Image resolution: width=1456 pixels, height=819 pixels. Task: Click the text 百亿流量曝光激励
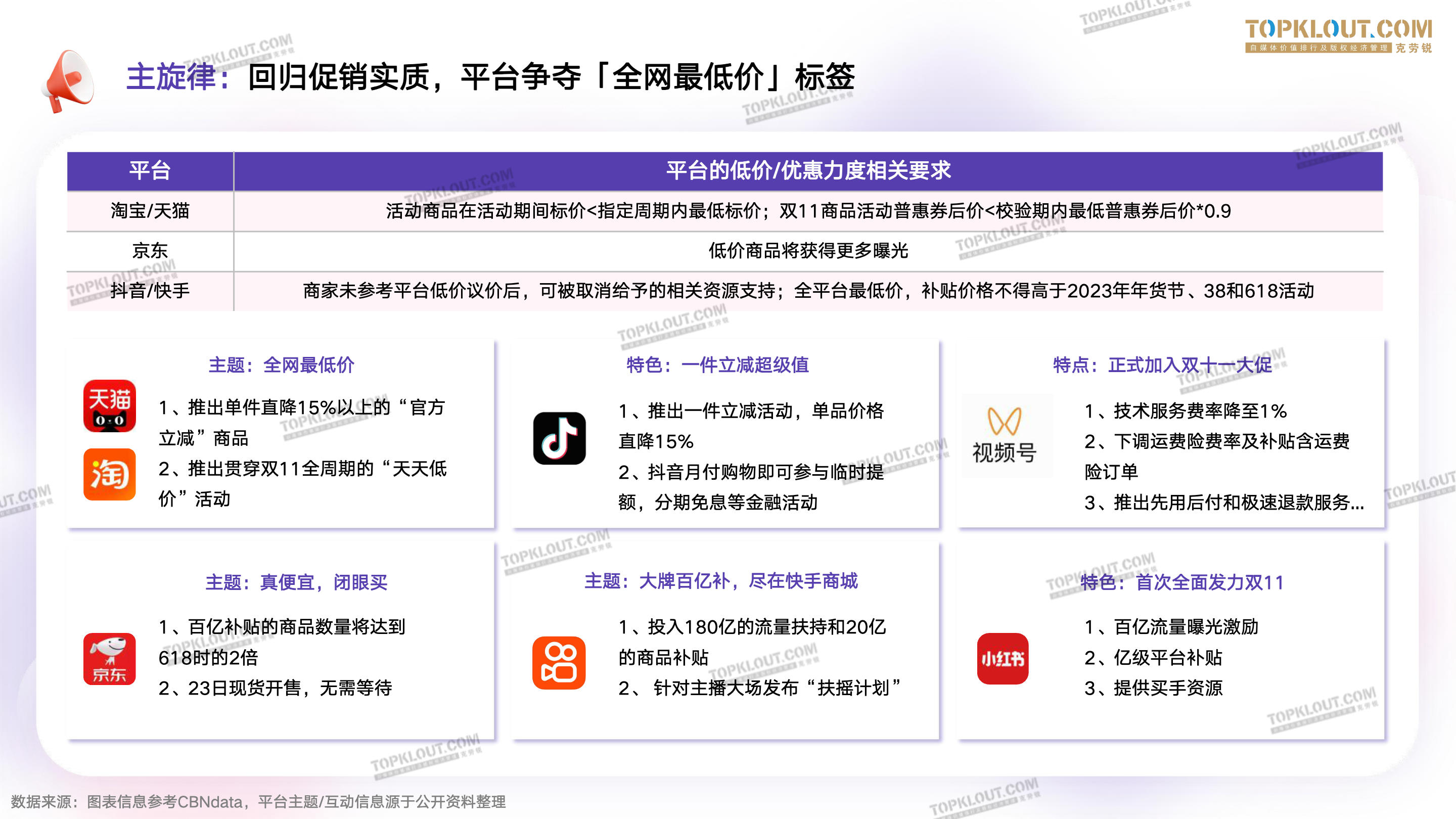coord(1171,627)
